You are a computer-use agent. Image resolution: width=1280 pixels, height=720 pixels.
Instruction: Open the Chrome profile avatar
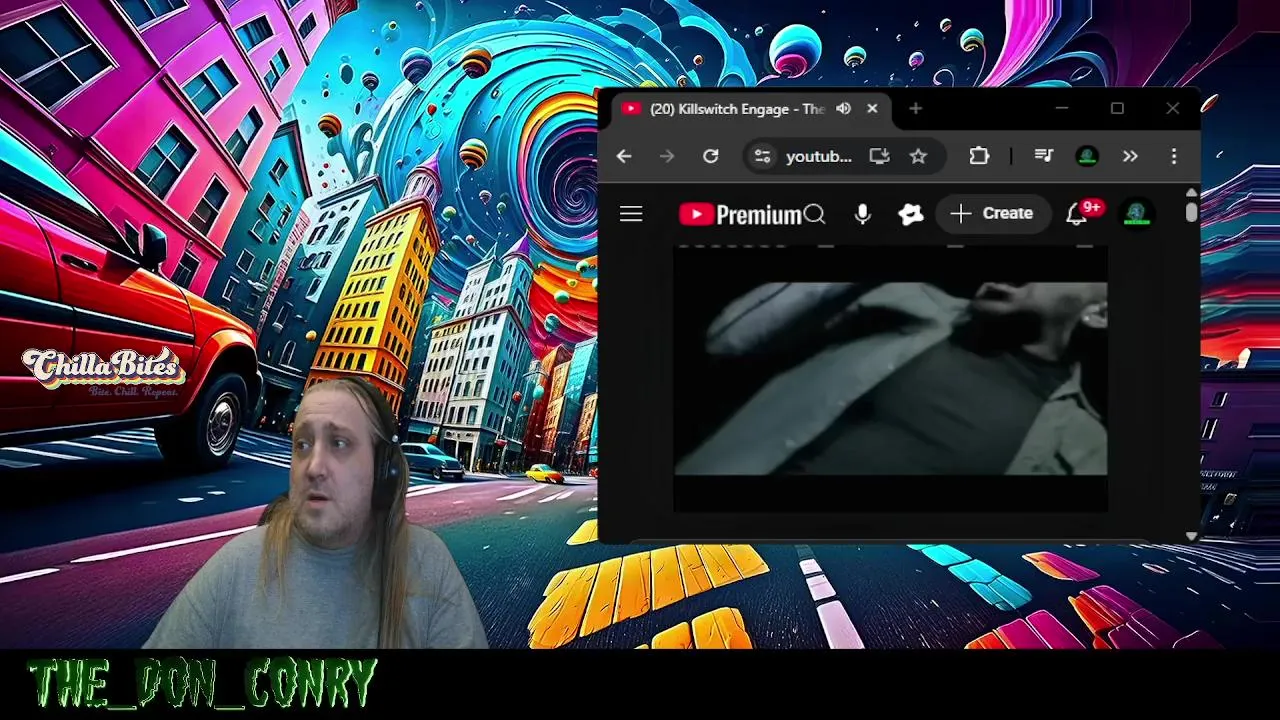pos(1087,156)
